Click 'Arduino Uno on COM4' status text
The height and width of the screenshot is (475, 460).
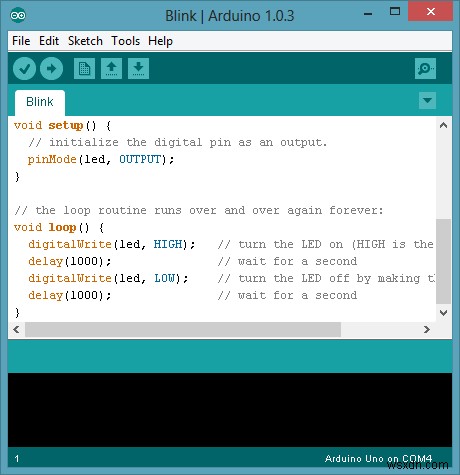pos(378,459)
